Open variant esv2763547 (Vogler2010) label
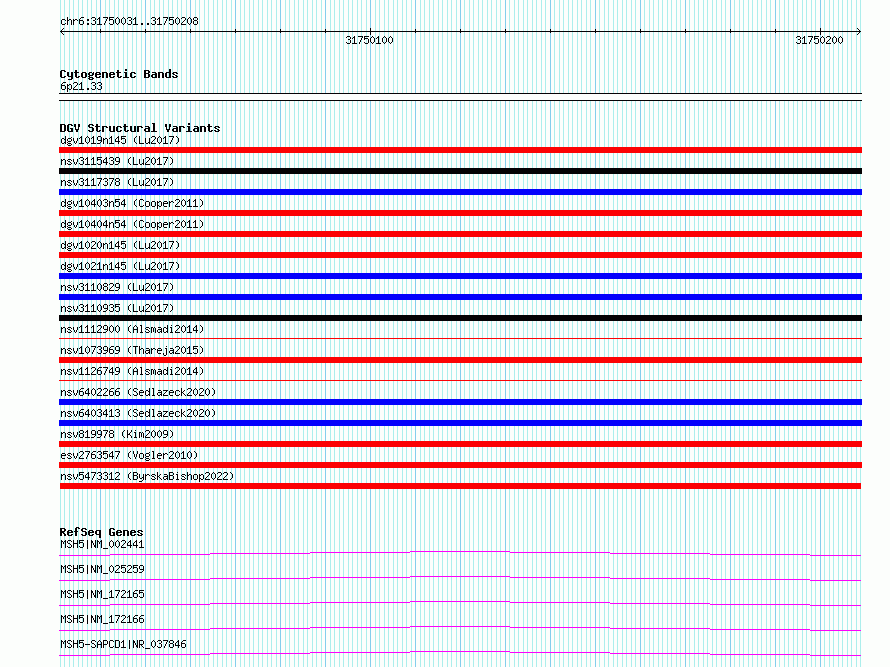This screenshot has height=667, width=890. [x=129, y=455]
